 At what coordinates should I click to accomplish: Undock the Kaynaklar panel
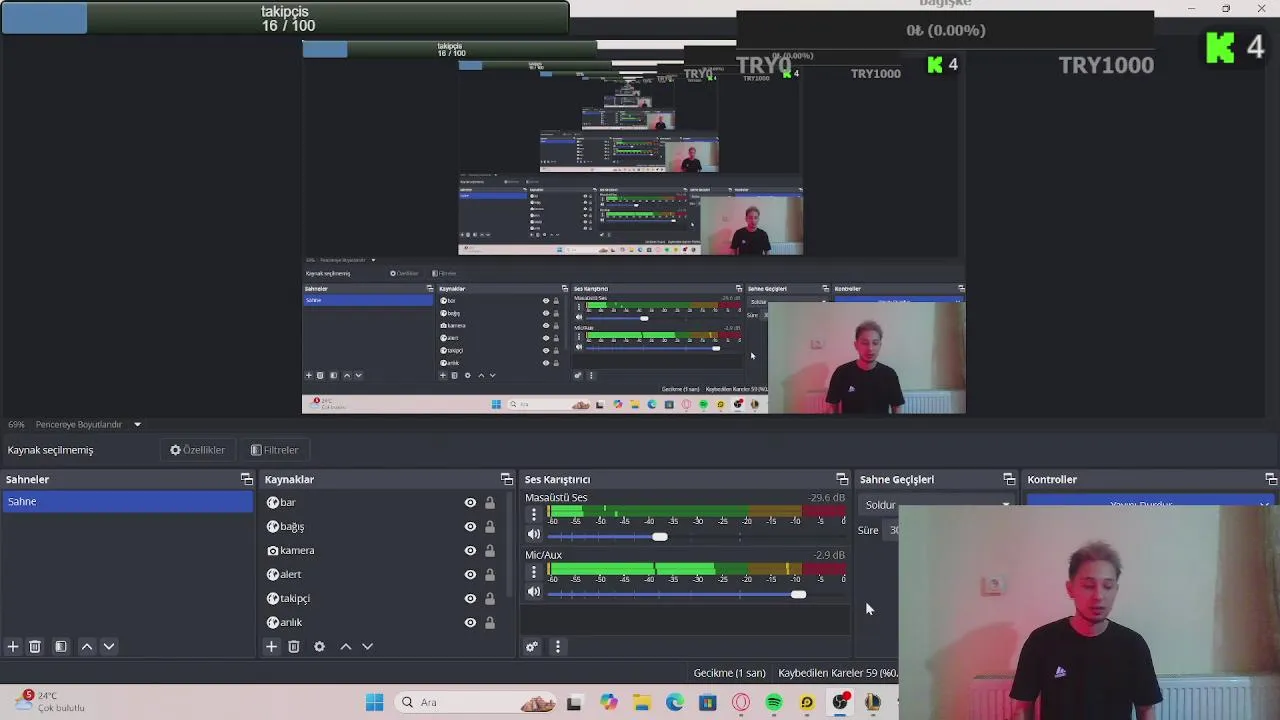[x=507, y=480]
